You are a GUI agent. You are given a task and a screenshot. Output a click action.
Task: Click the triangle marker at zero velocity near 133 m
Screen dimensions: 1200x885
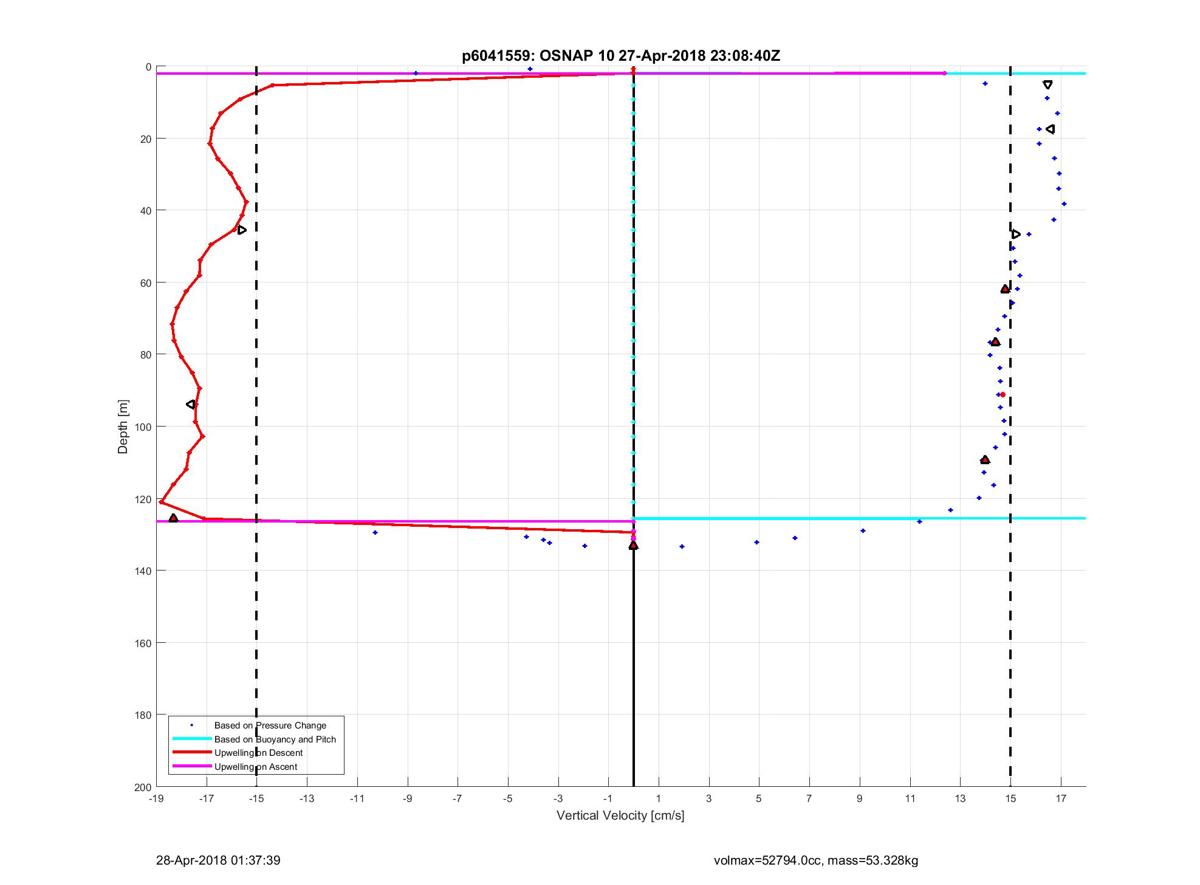(x=633, y=545)
